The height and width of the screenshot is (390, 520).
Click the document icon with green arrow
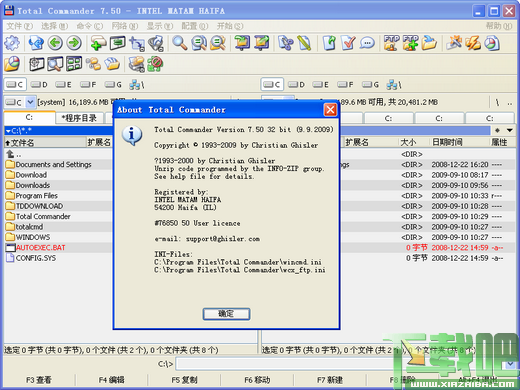[329, 43]
